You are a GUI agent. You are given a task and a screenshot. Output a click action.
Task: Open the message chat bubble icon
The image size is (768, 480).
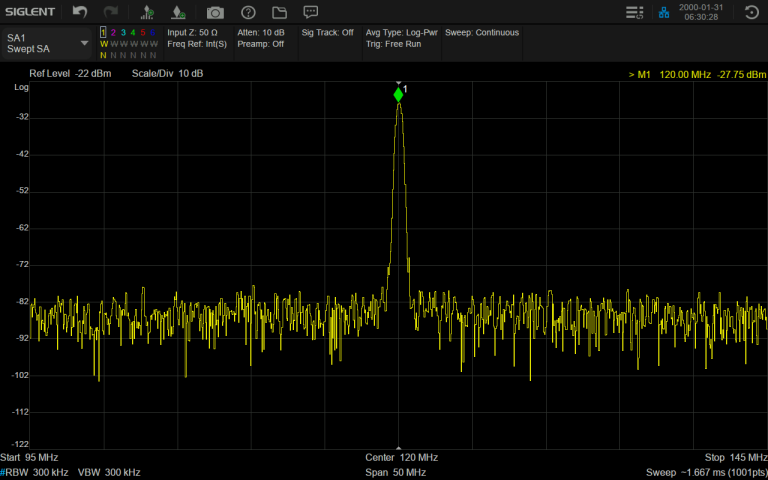tap(311, 12)
